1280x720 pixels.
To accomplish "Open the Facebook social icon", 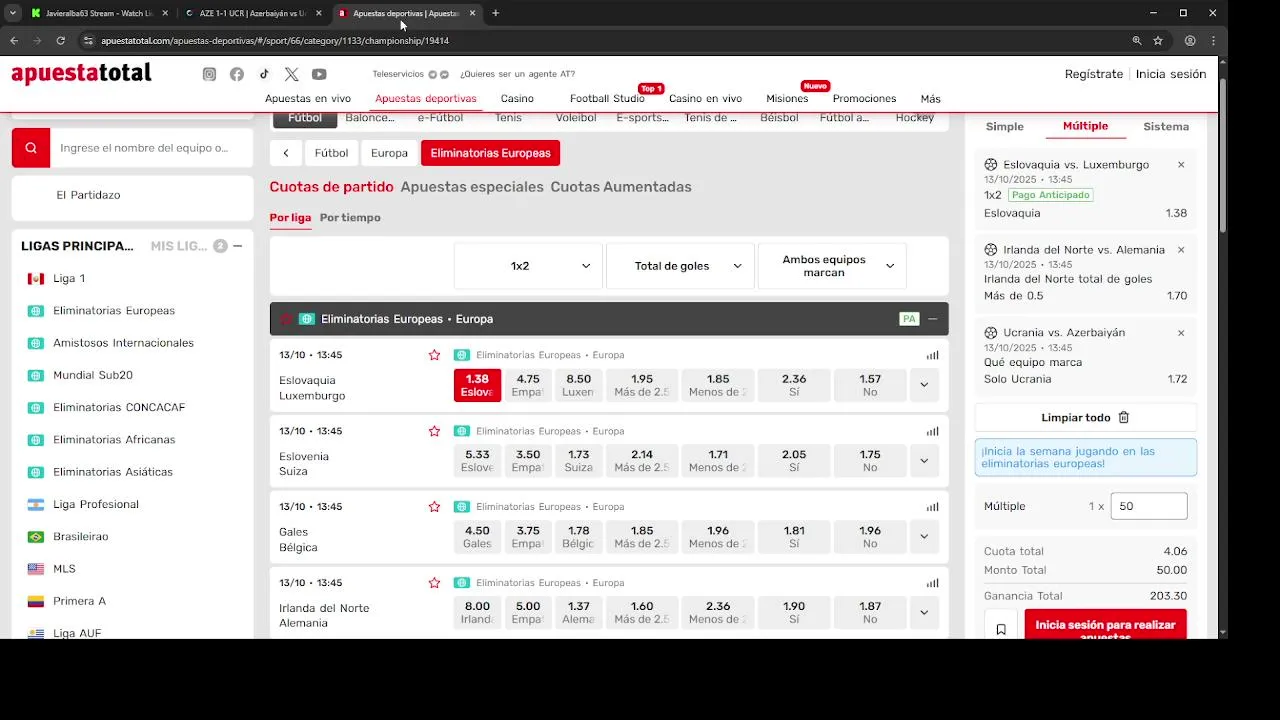I will coord(237,74).
